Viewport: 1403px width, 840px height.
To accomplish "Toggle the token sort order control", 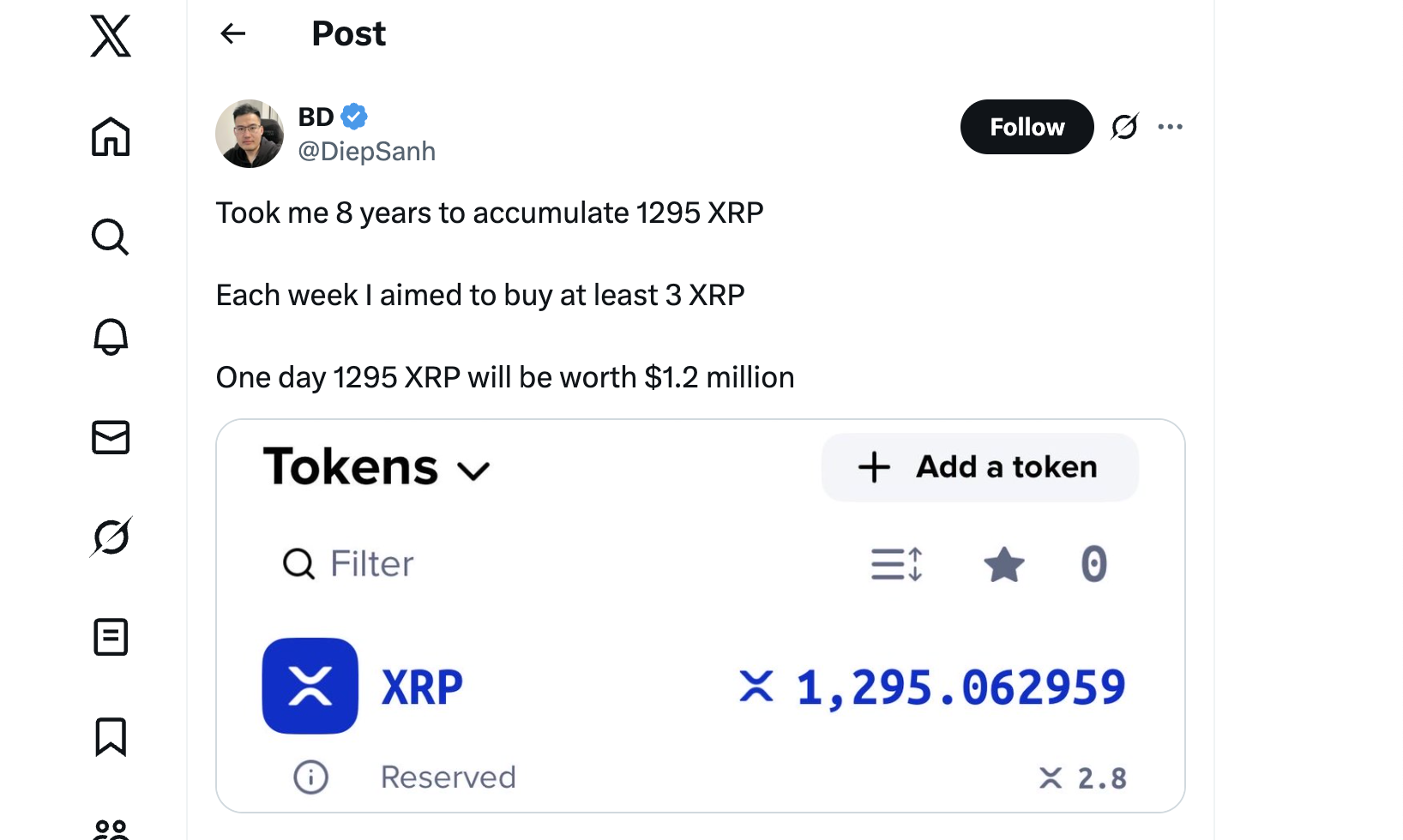I will (x=896, y=564).
